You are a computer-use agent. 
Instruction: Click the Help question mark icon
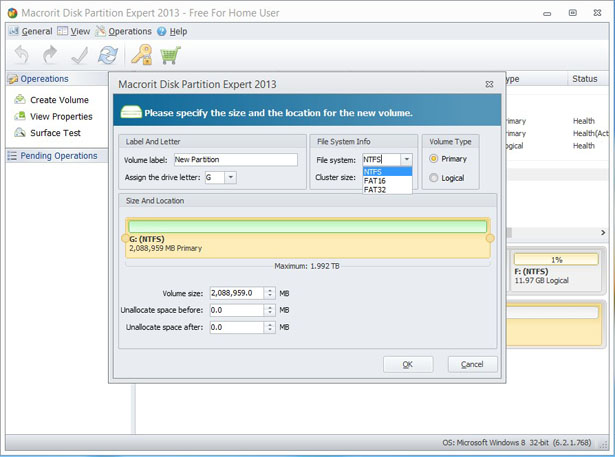162,31
